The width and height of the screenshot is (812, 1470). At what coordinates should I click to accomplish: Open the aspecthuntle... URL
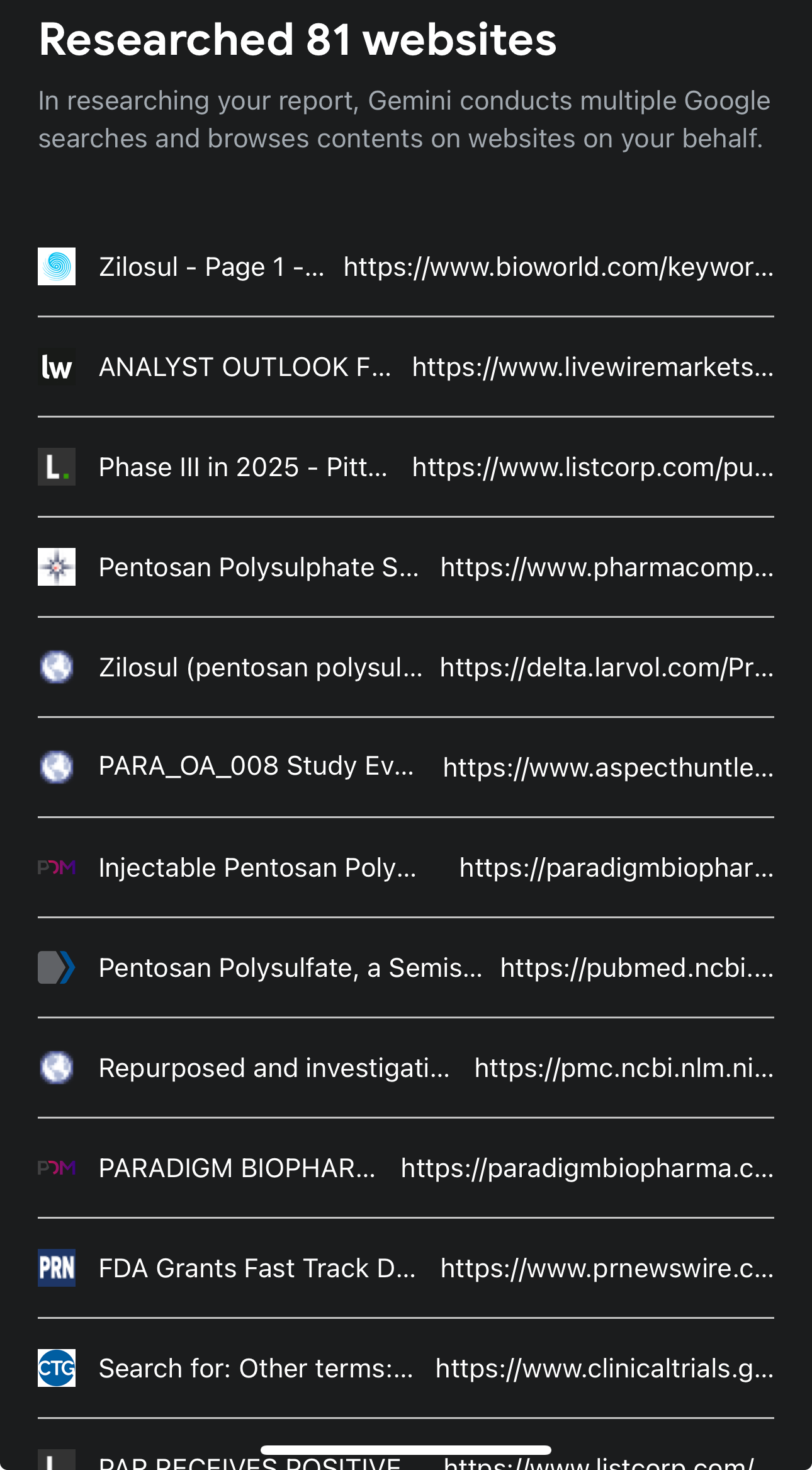point(608,768)
